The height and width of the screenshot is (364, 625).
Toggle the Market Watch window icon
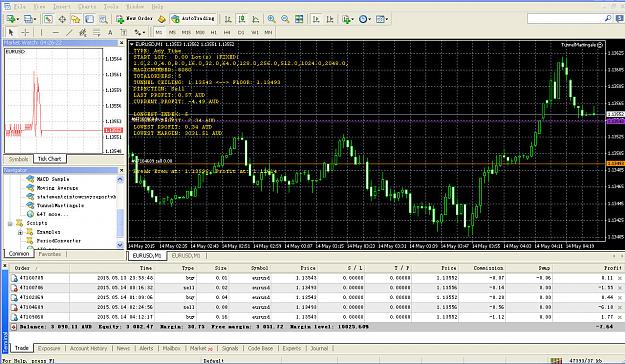[x=48, y=19]
